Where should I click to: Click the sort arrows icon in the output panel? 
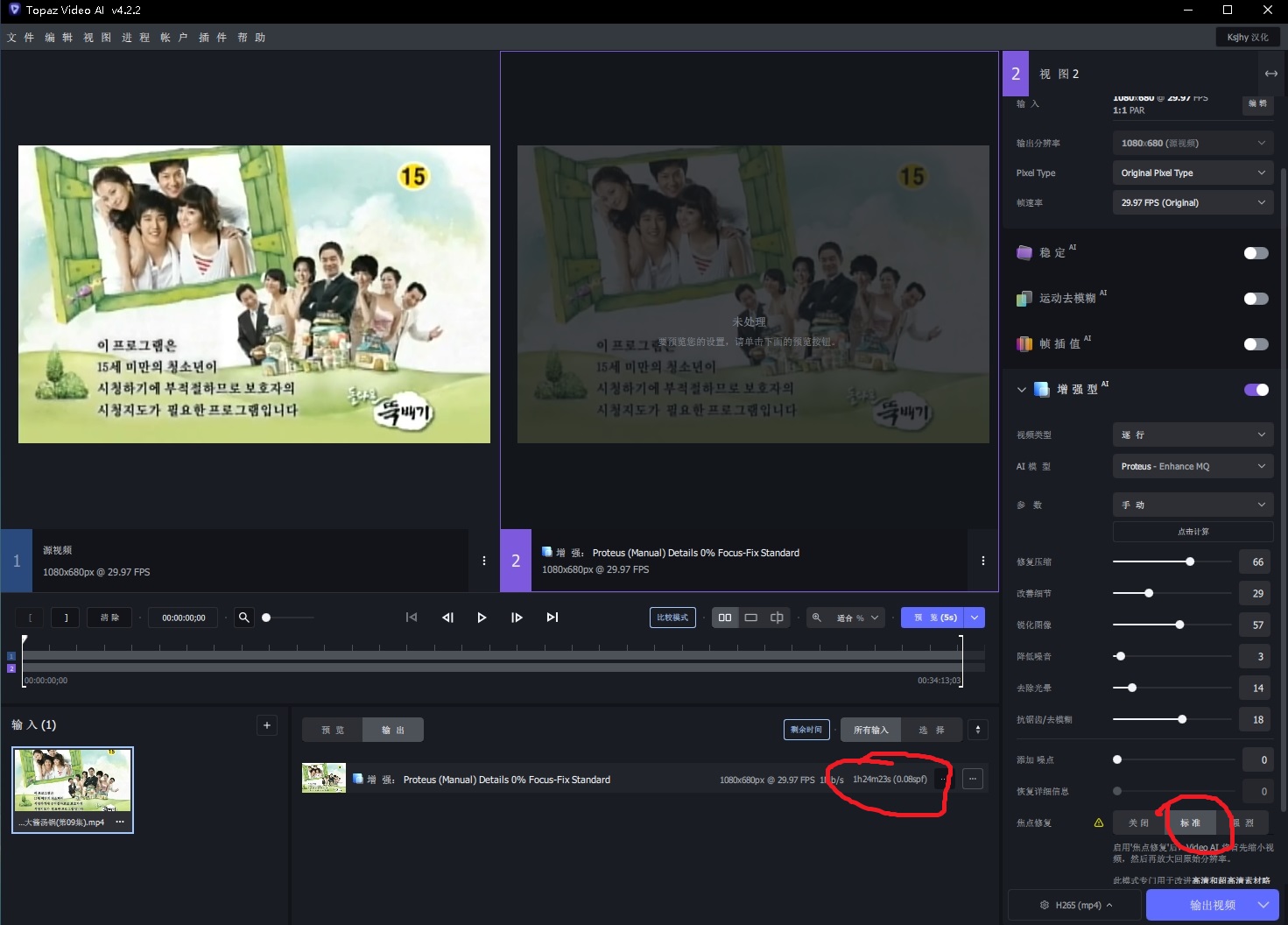click(978, 730)
